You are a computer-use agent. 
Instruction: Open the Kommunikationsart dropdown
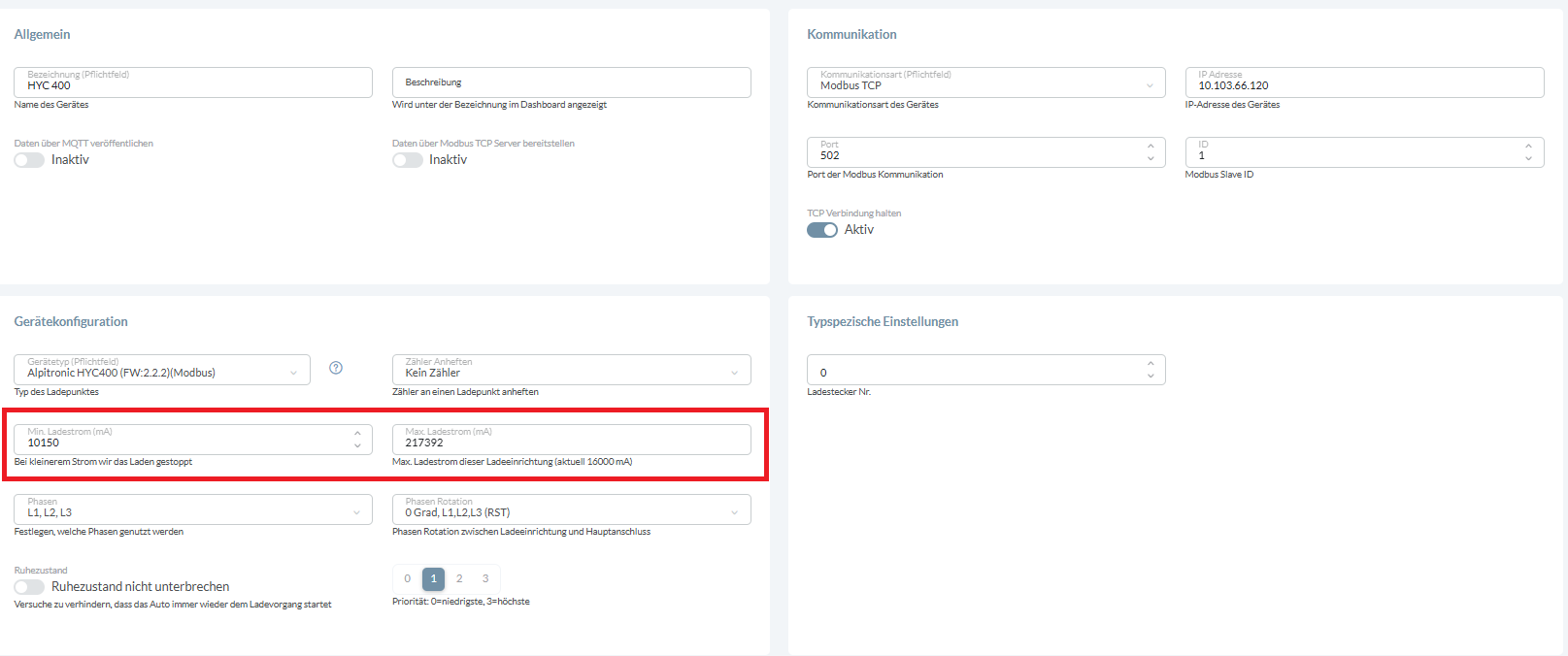coord(984,83)
